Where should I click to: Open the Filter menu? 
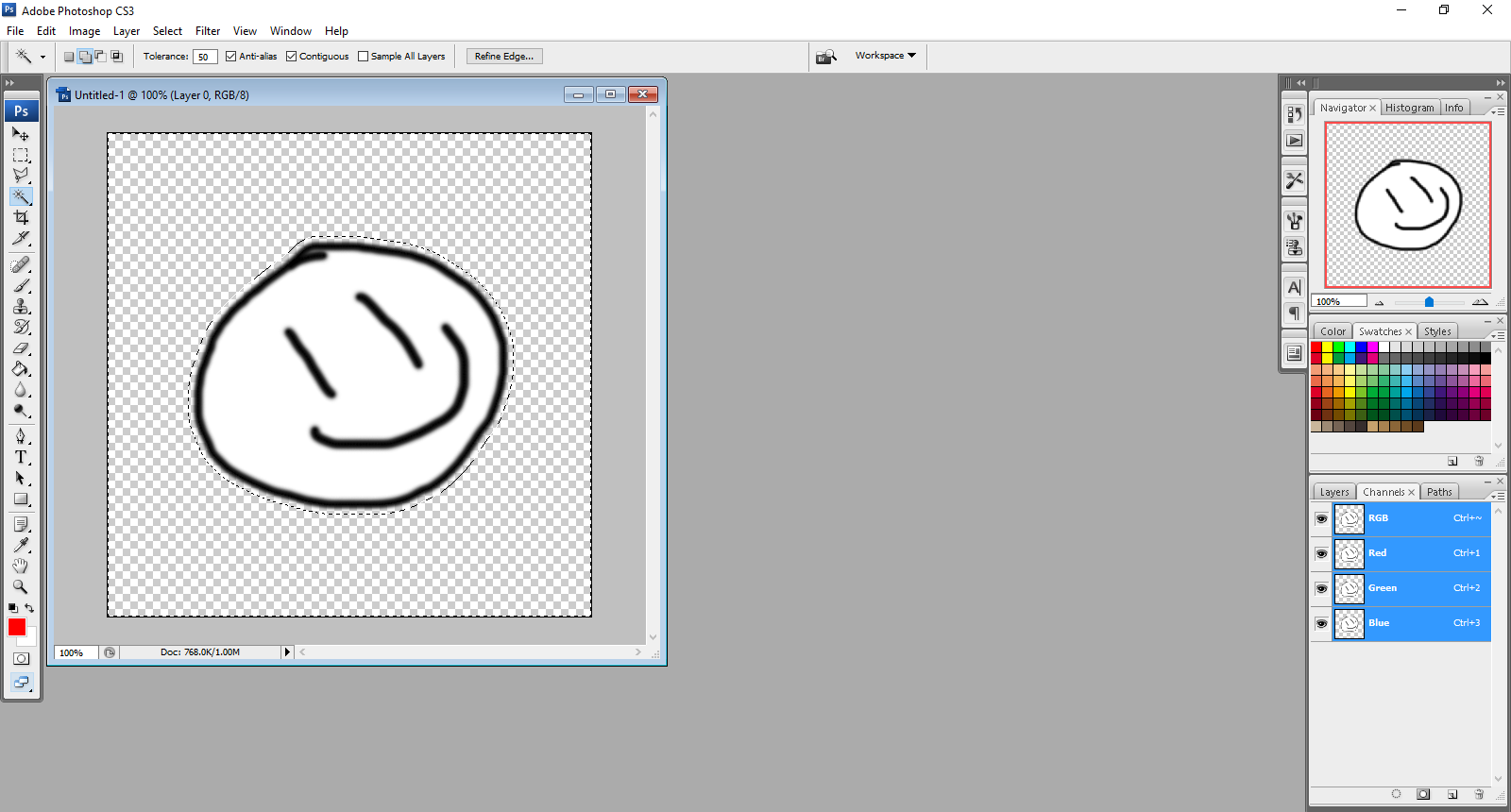[x=208, y=31]
